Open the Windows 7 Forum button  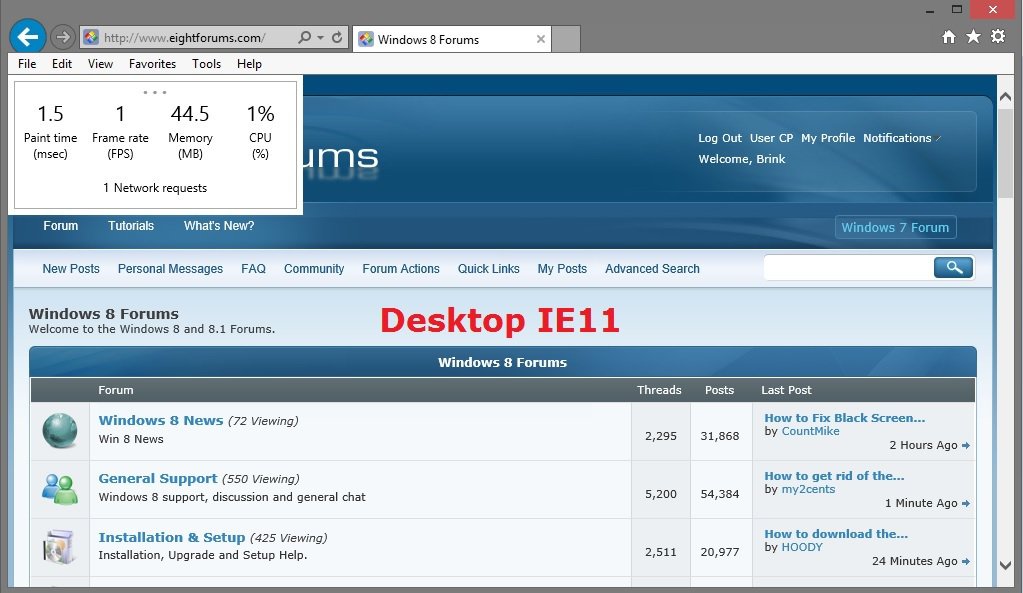pos(895,228)
